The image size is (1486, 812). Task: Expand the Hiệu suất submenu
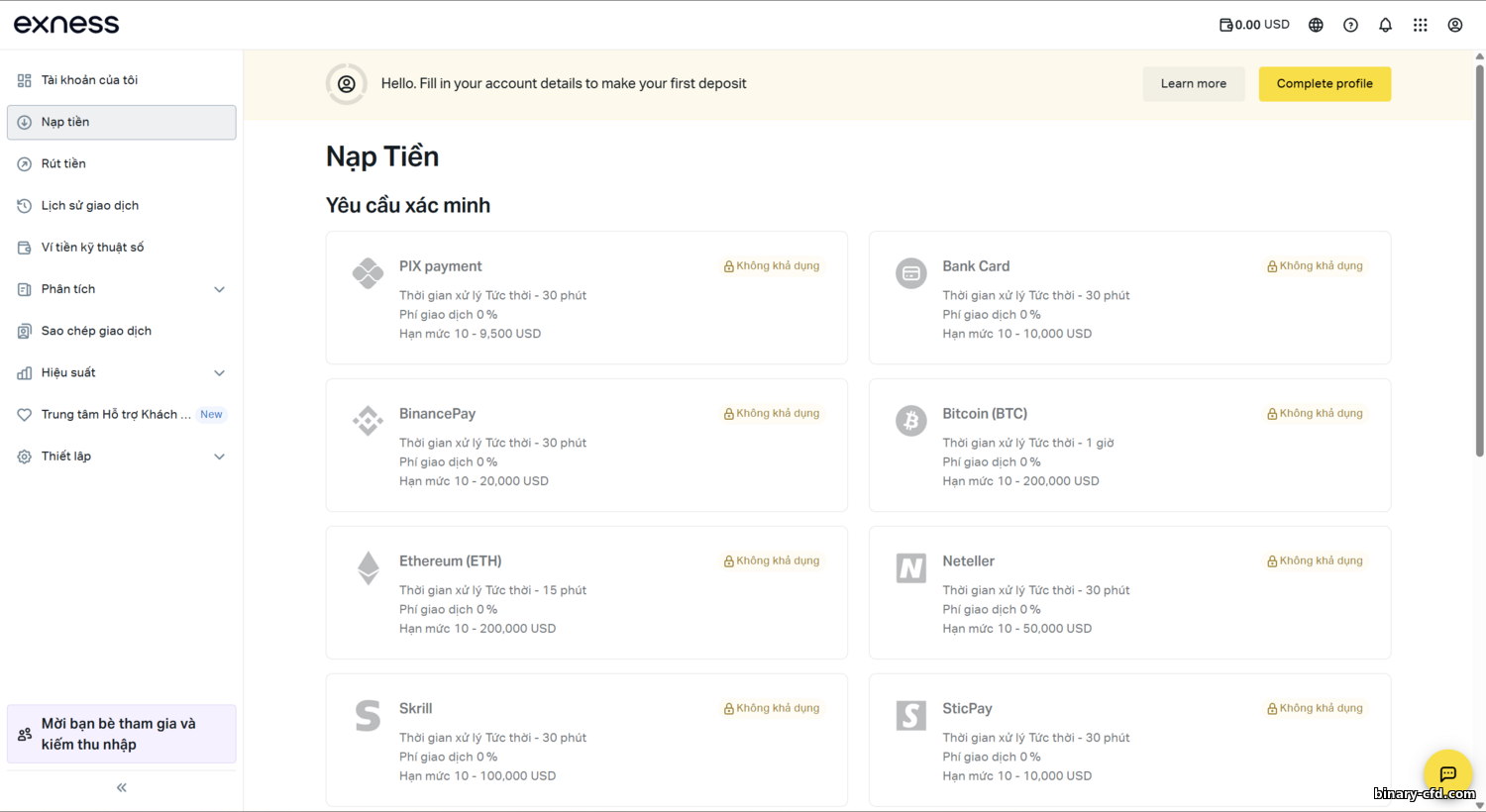point(219,373)
